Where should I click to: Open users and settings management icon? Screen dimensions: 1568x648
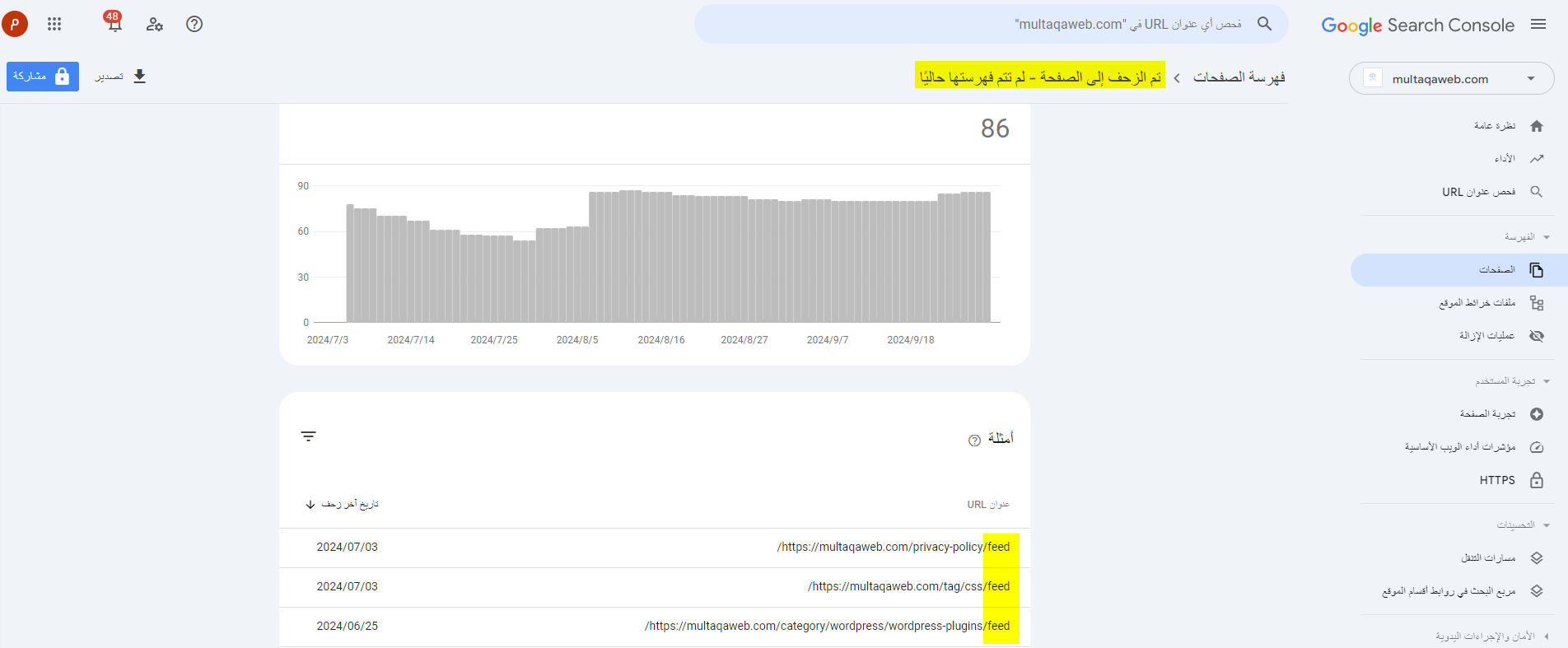(155, 24)
